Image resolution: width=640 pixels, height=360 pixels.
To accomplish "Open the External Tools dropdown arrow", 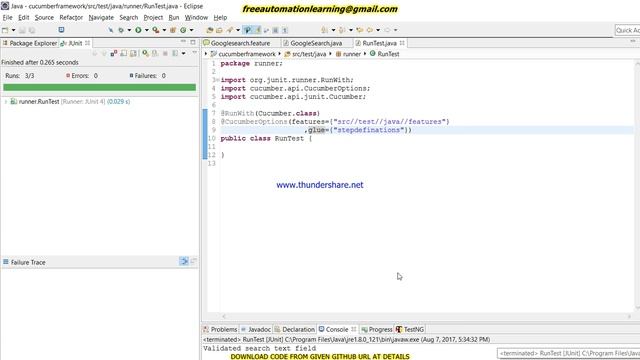I will pyautogui.click(x=164, y=30).
